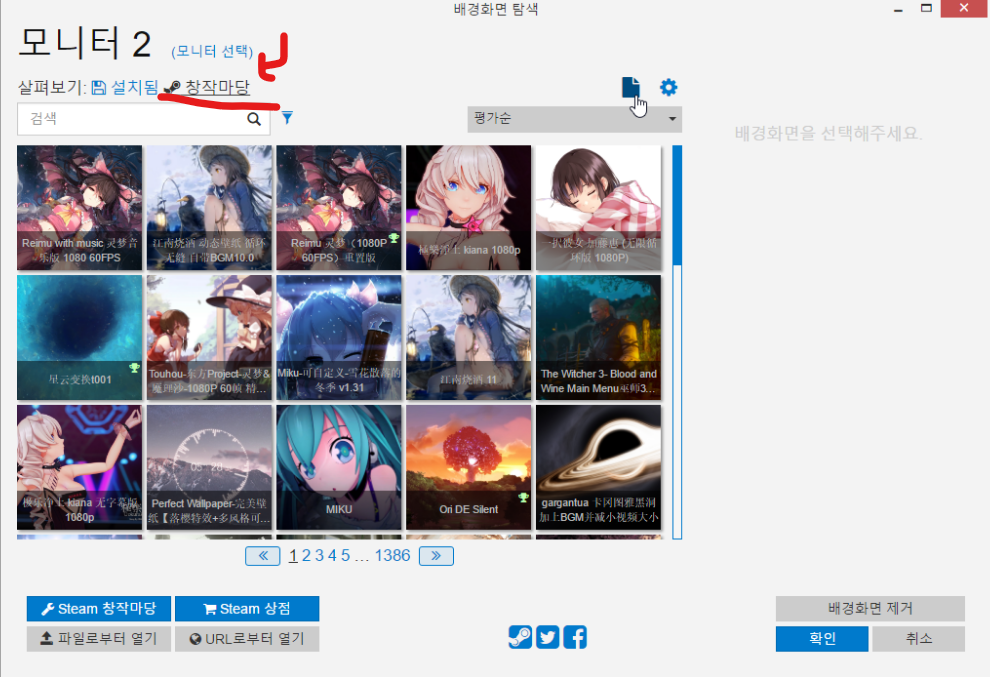The height and width of the screenshot is (677, 990).
Task: Click the wallpaper list vertical scrollbar
Action: coord(677,342)
